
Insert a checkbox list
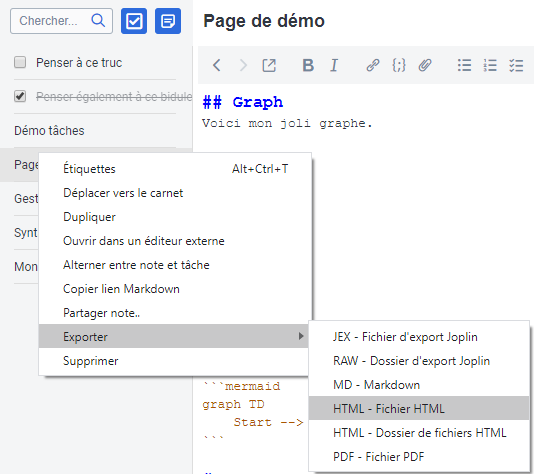516,65
